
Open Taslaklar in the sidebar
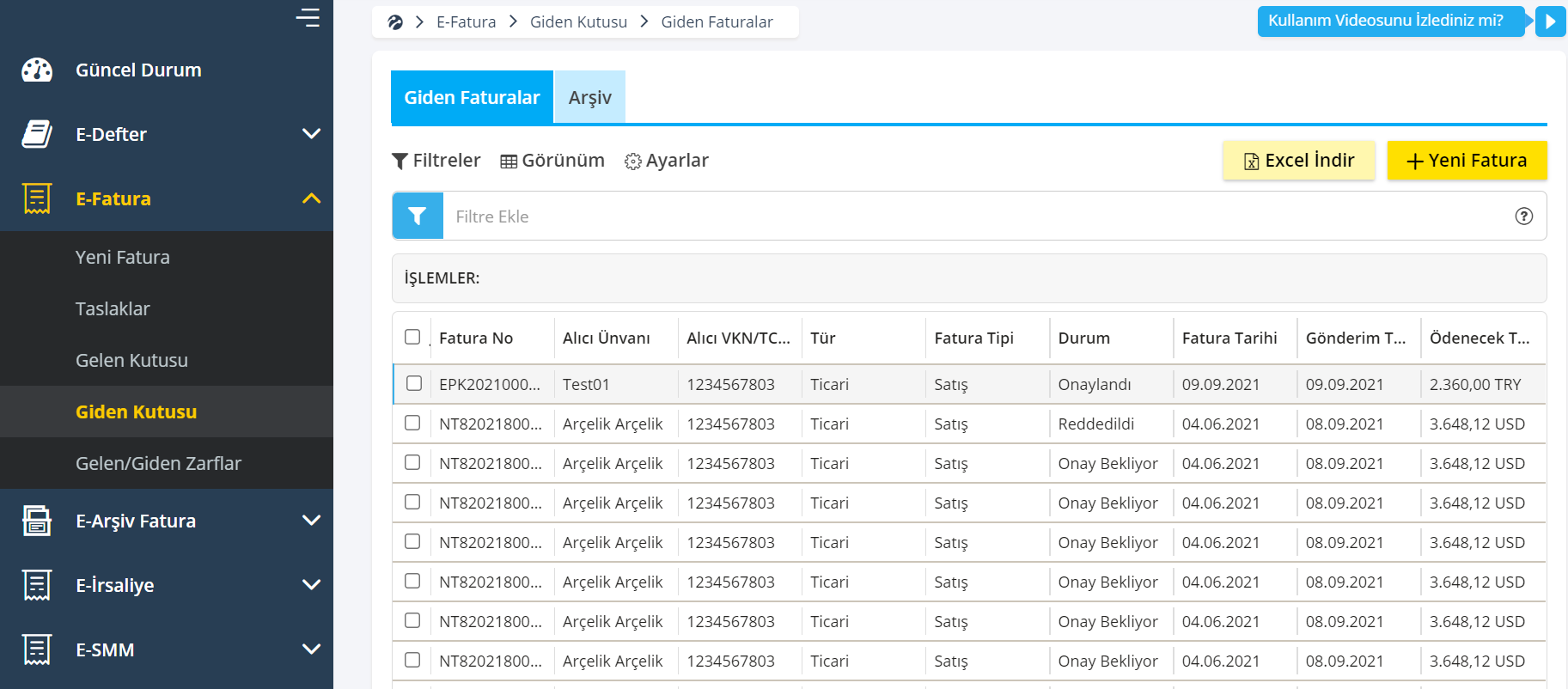113,308
